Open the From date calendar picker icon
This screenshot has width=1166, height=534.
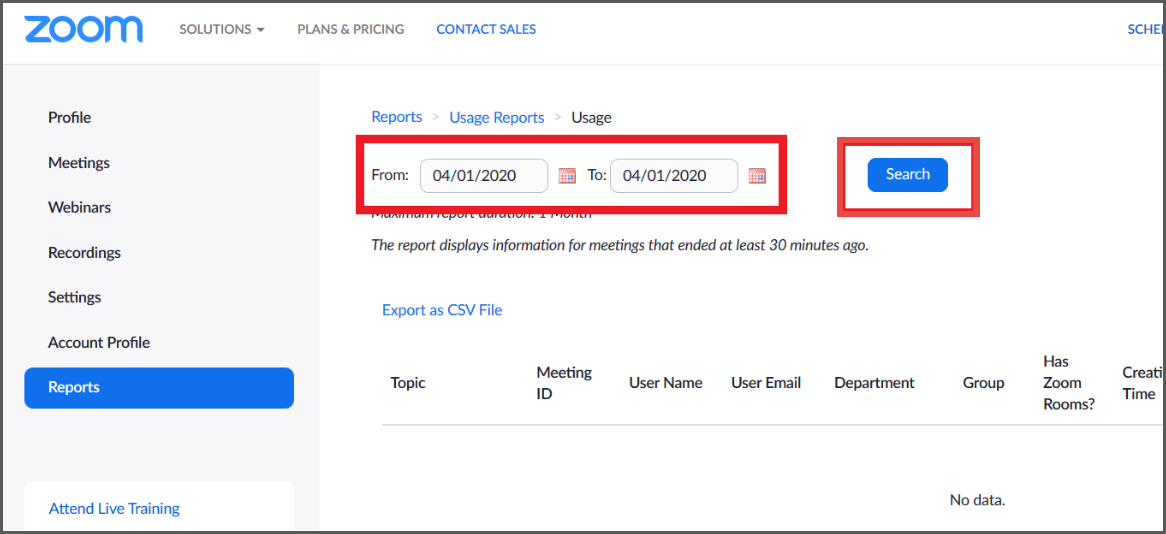[567, 176]
